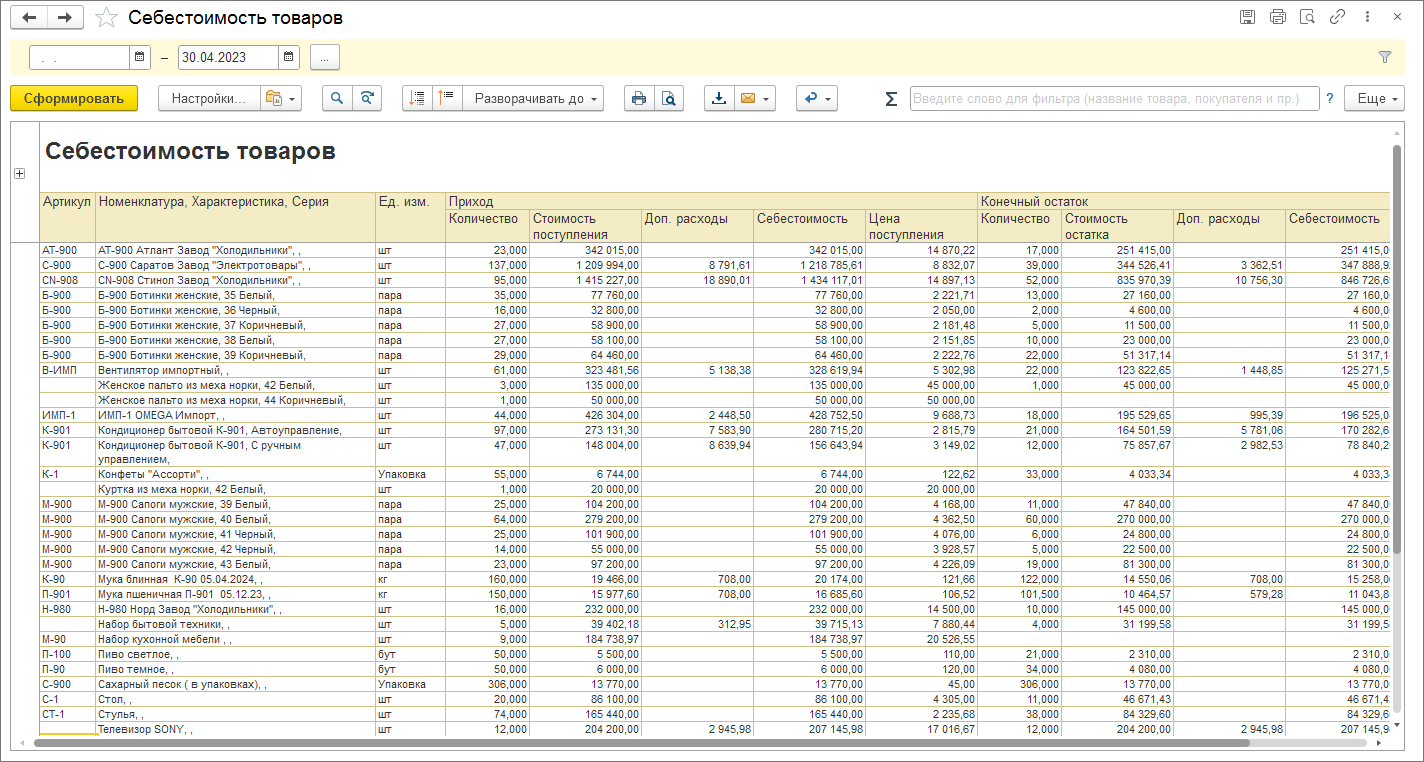Open report settings via Настройки button

pyautogui.click(x=208, y=98)
